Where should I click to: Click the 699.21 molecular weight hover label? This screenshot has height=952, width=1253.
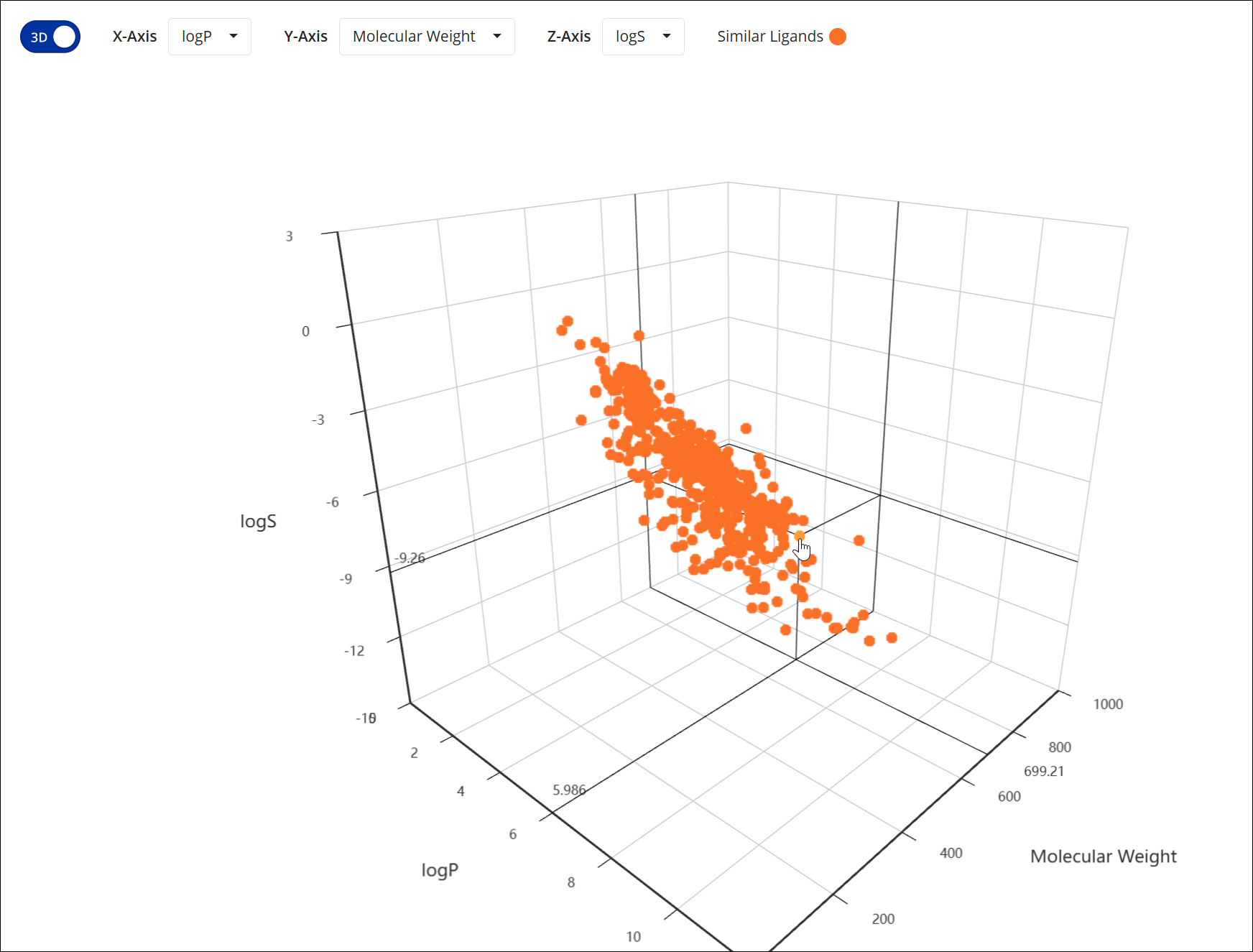tap(1044, 771)
